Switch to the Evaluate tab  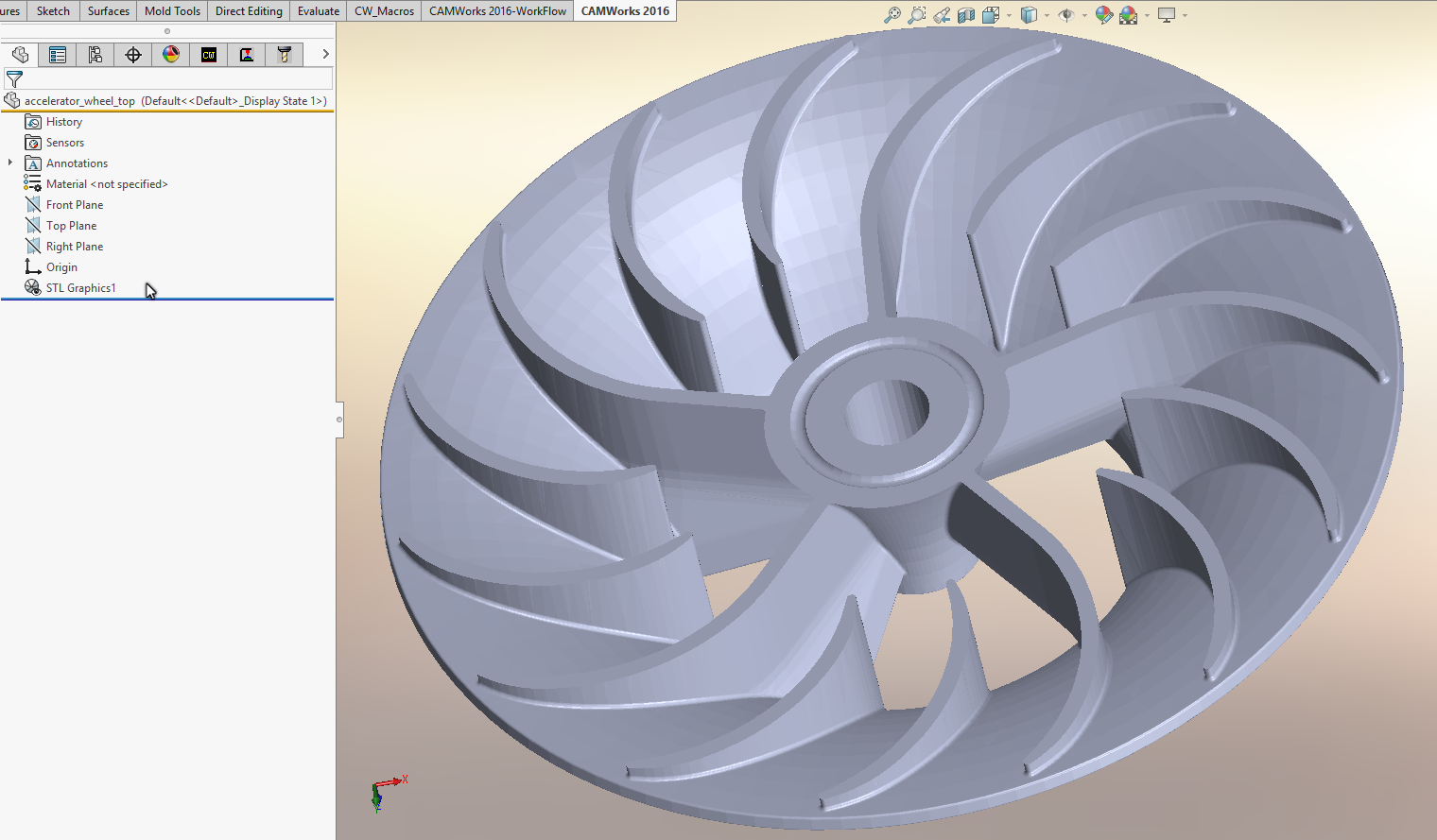click(x=318, y=11)
